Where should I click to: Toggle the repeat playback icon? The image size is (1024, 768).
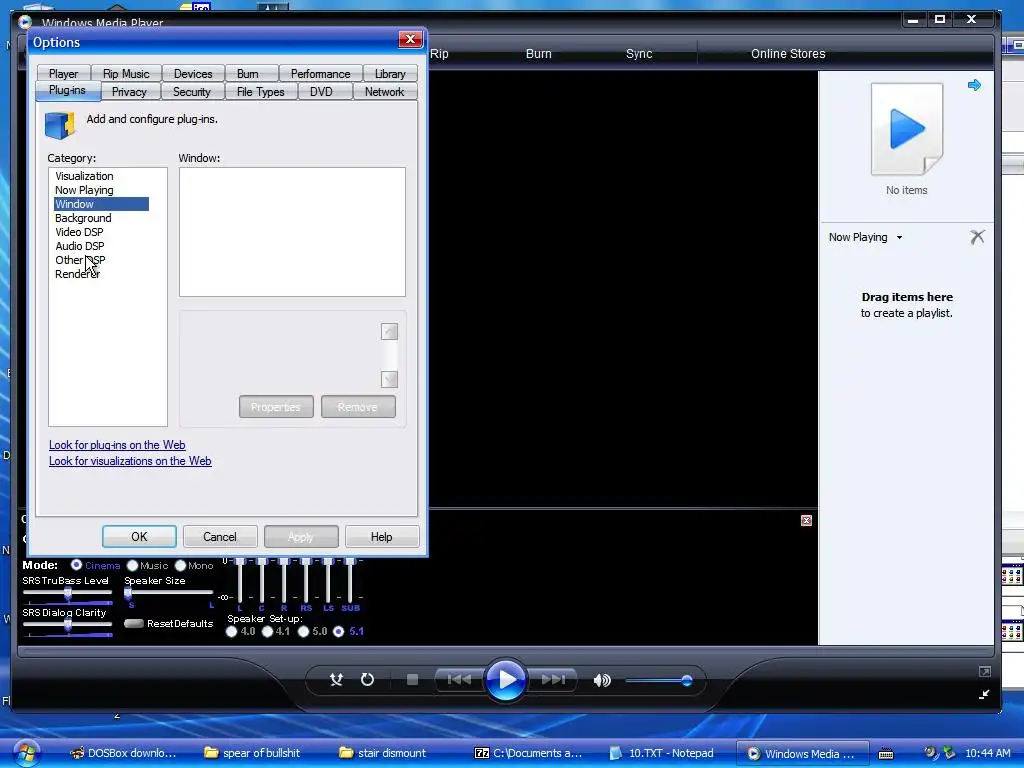pos(368,680)
